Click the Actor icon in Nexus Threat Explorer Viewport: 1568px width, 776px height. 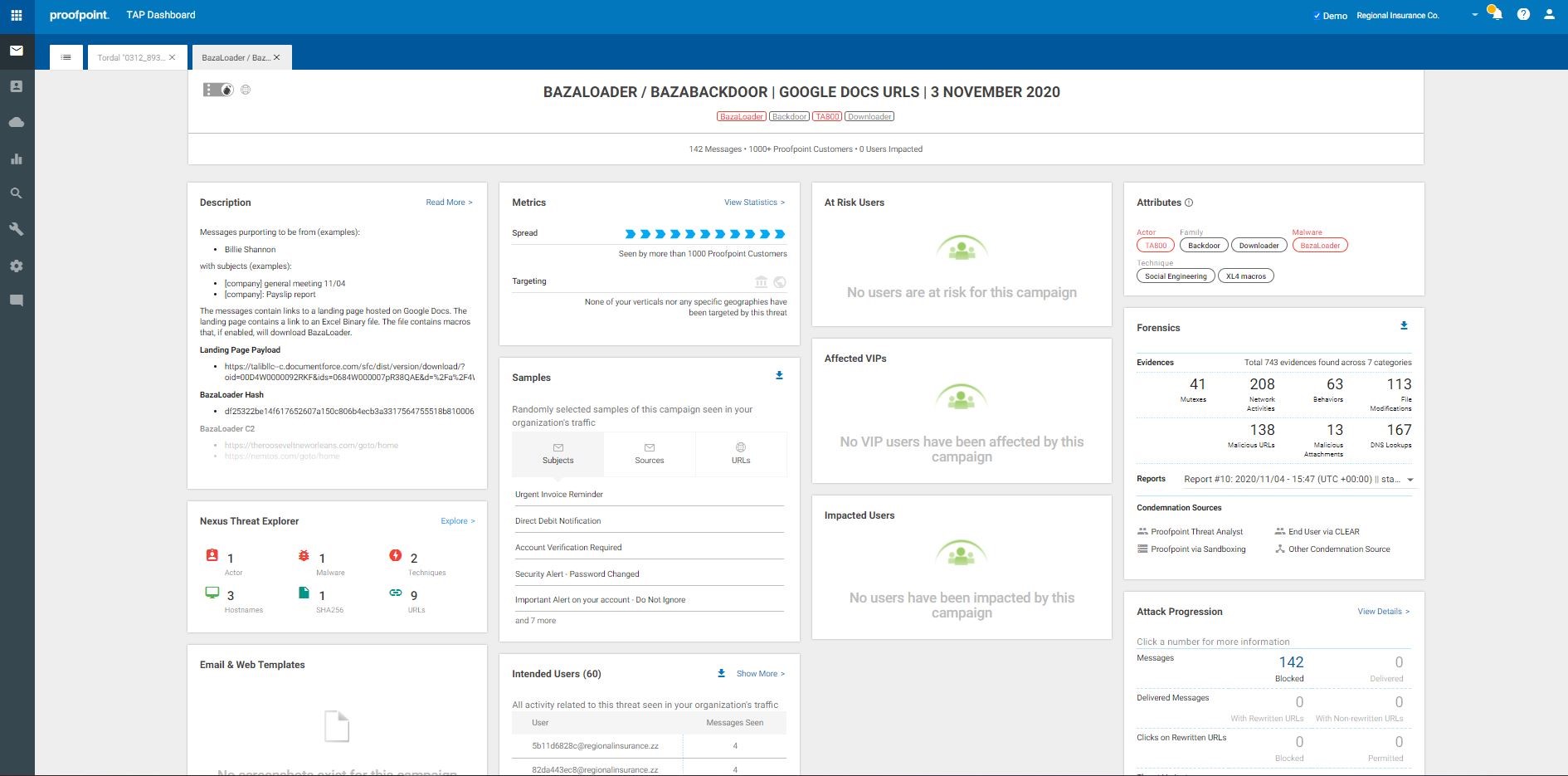tap(212, 555)
